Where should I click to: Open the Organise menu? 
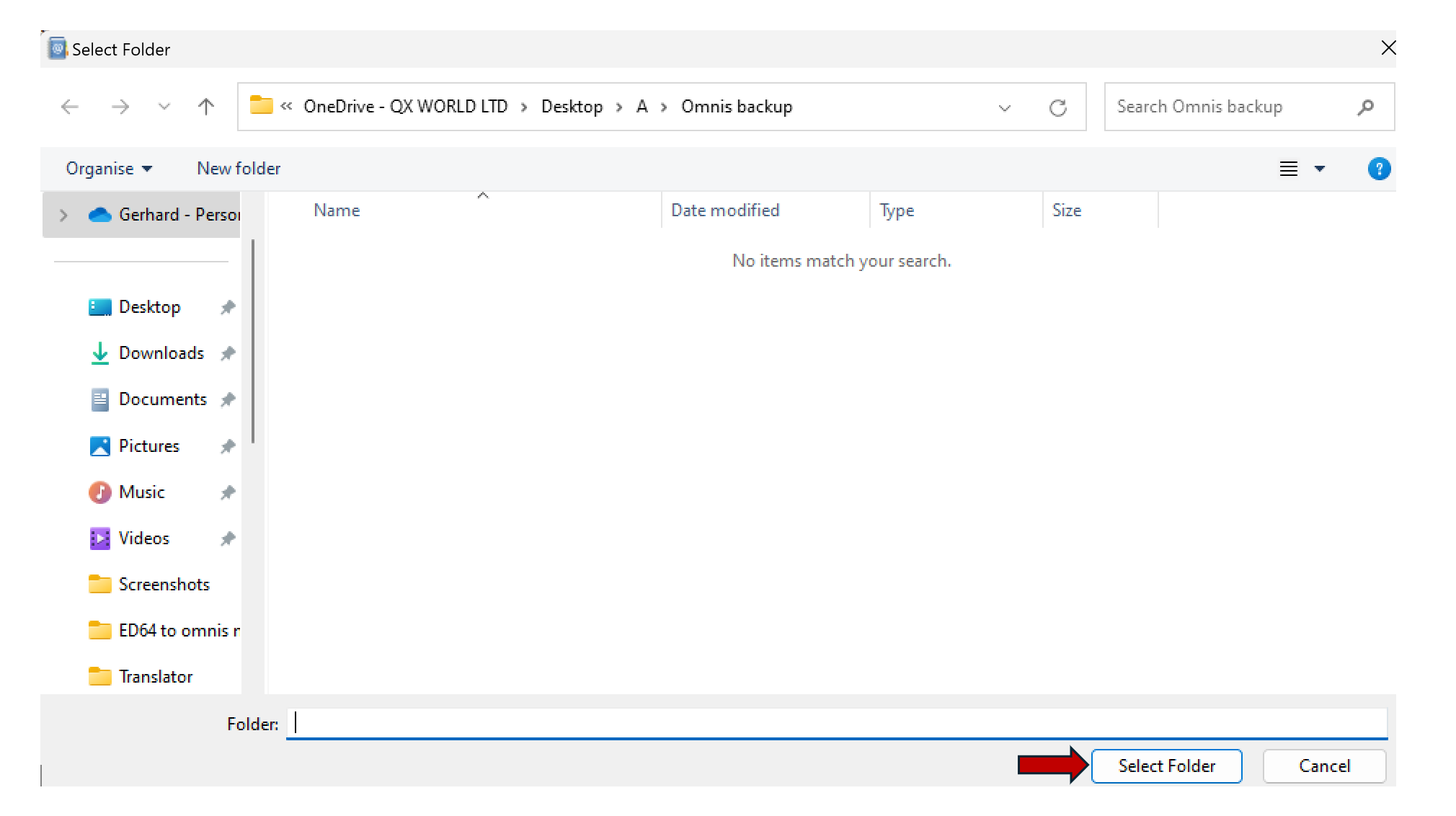(109, 169)
